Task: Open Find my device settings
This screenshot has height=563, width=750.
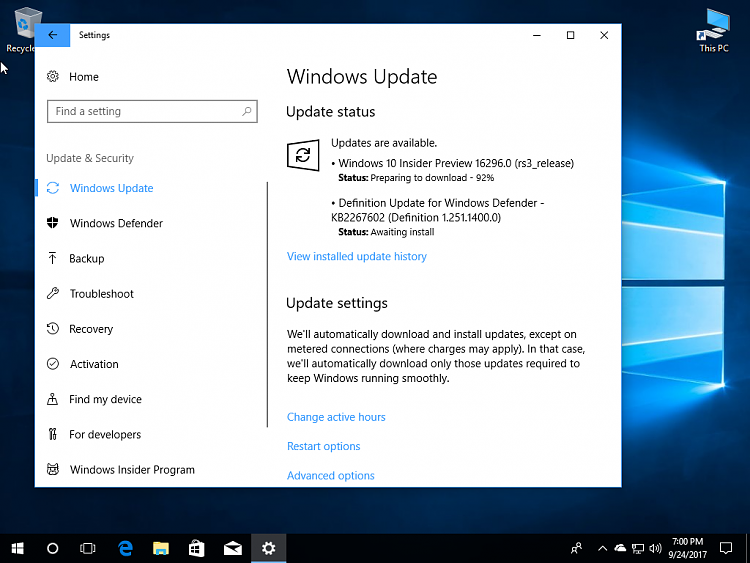Action: (x=105, y=399)
